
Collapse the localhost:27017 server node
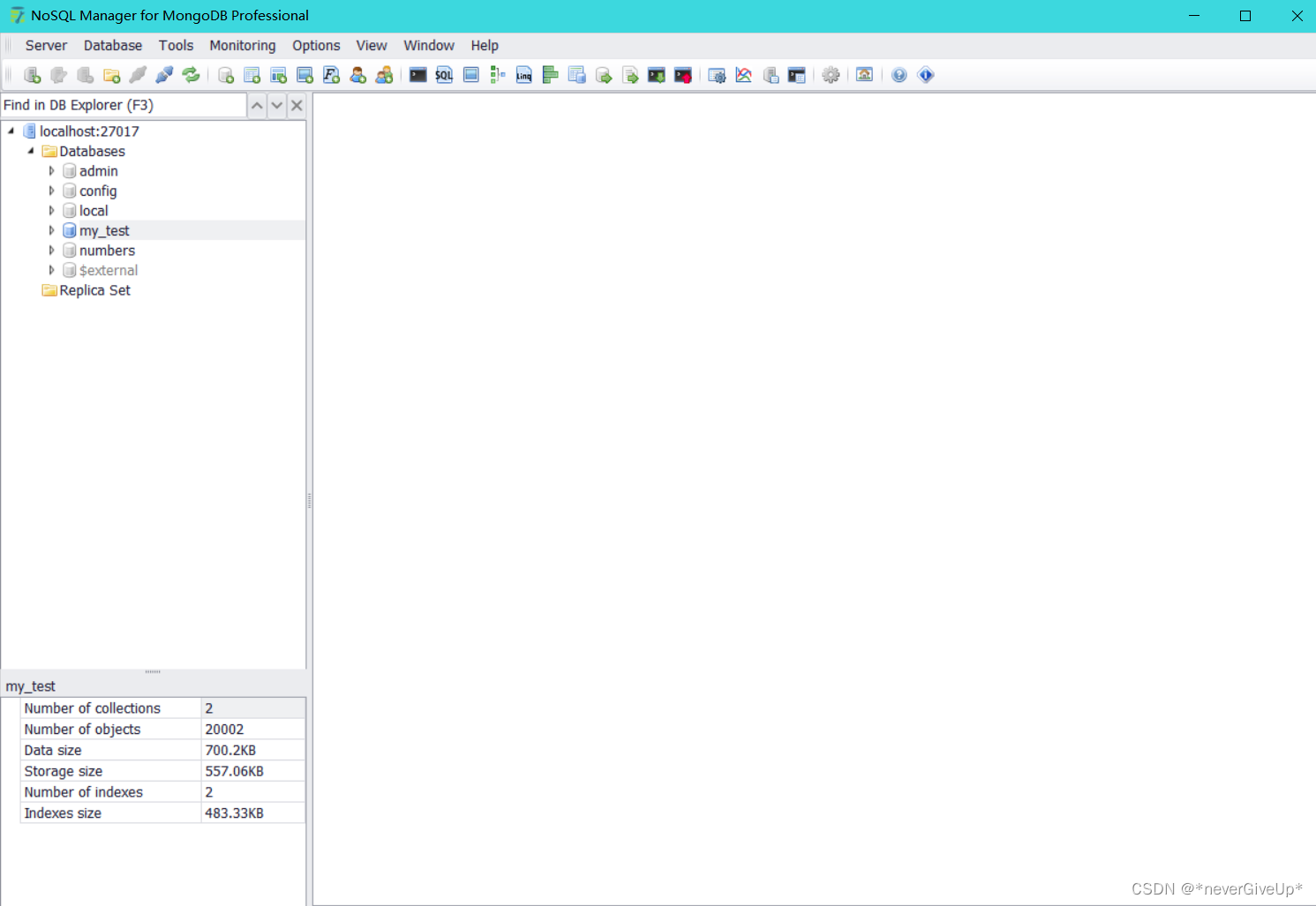click(x=11, y=131)
